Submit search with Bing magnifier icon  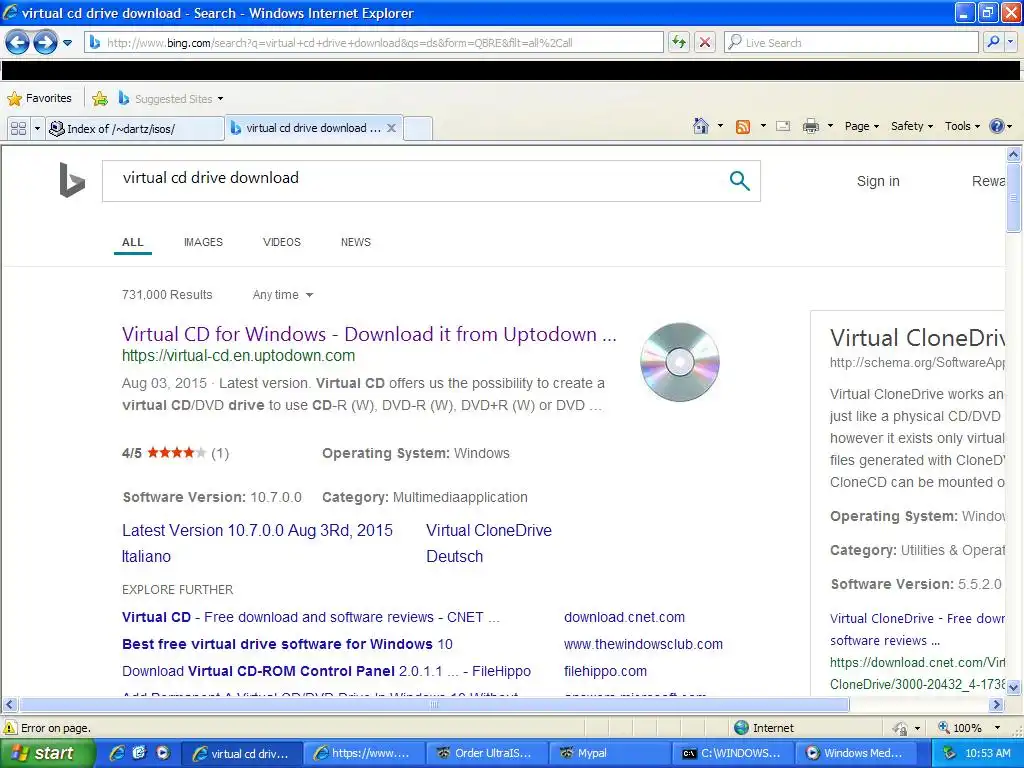point(739,181)
